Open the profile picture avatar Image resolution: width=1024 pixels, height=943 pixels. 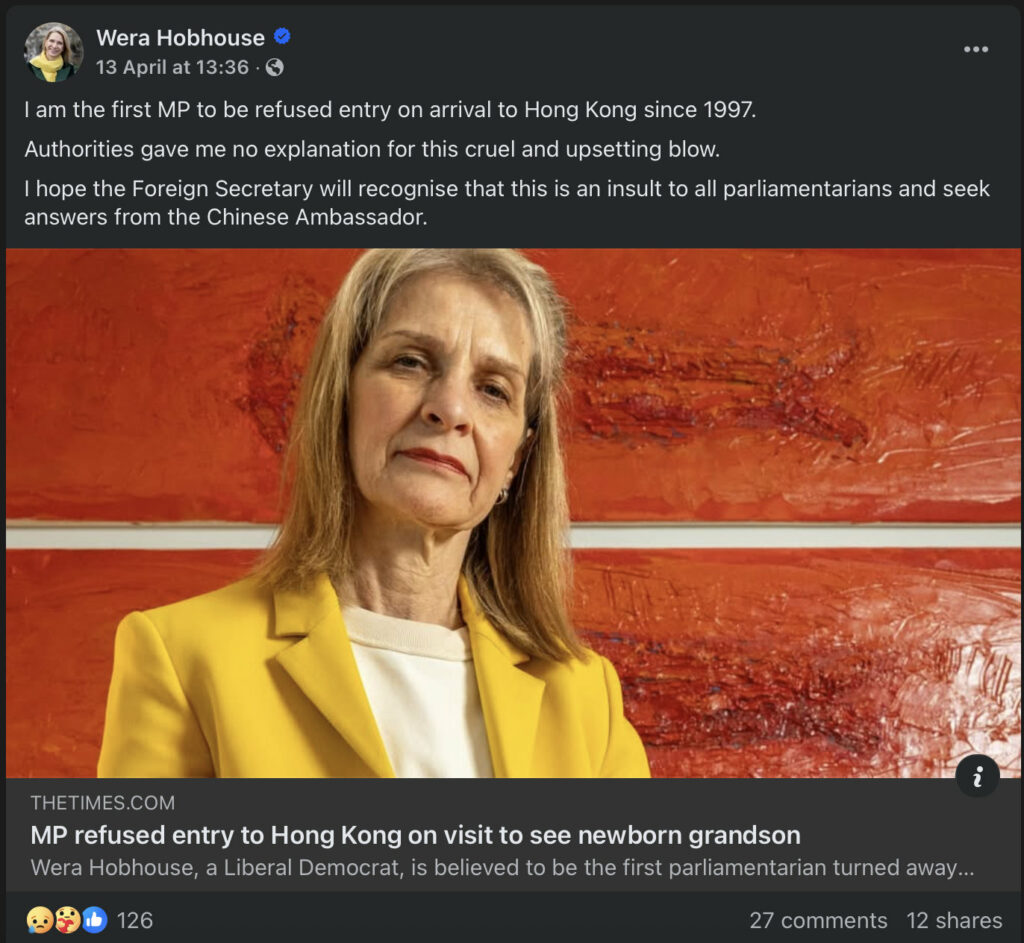[53, 52]
